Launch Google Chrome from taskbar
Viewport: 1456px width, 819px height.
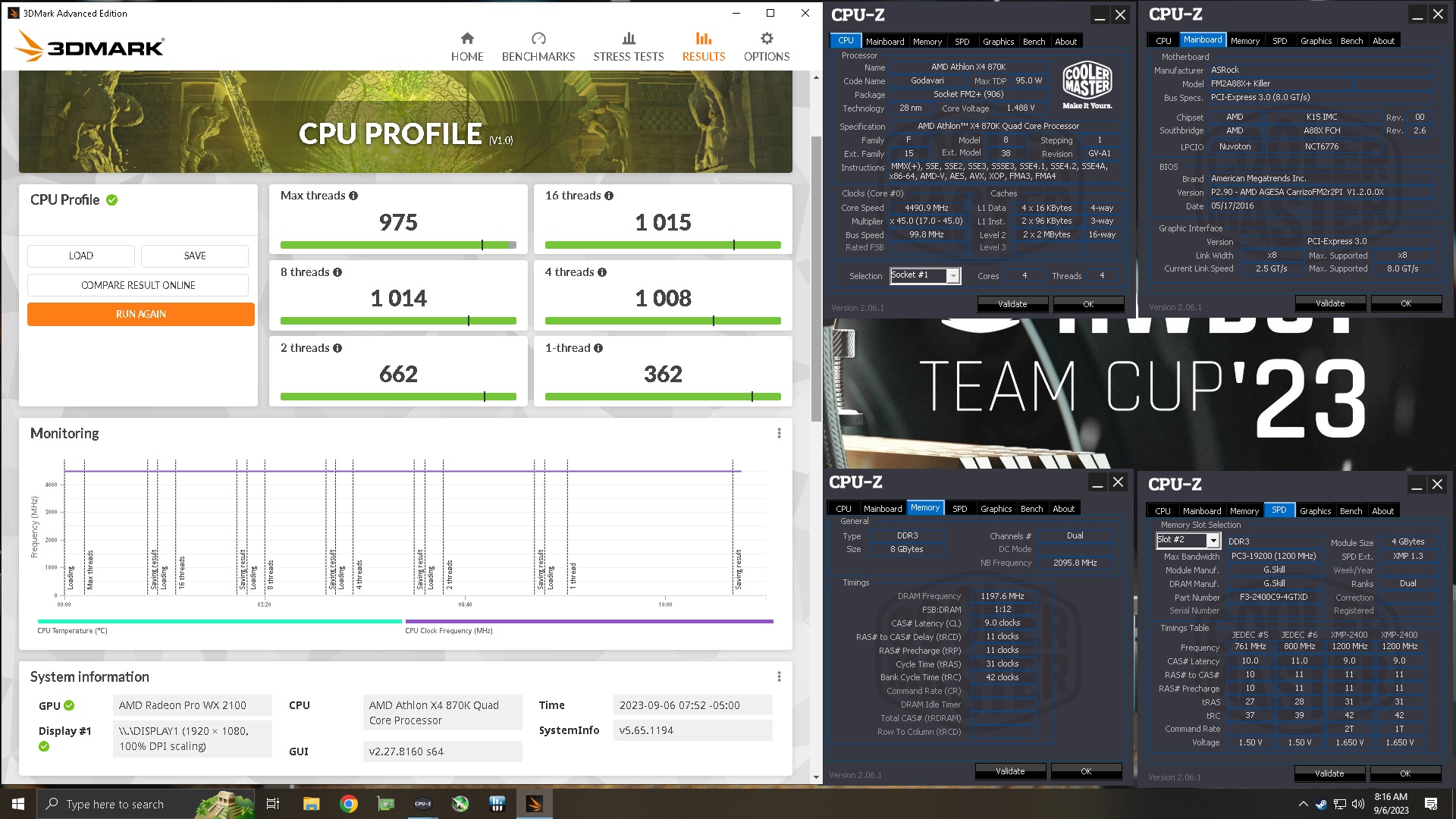pos(348,804)
